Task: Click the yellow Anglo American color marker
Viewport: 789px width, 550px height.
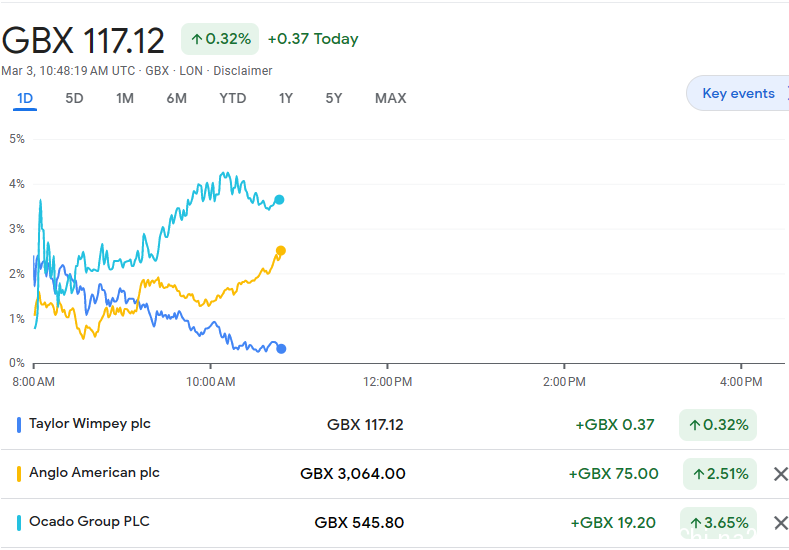Action: coord(19,474)
